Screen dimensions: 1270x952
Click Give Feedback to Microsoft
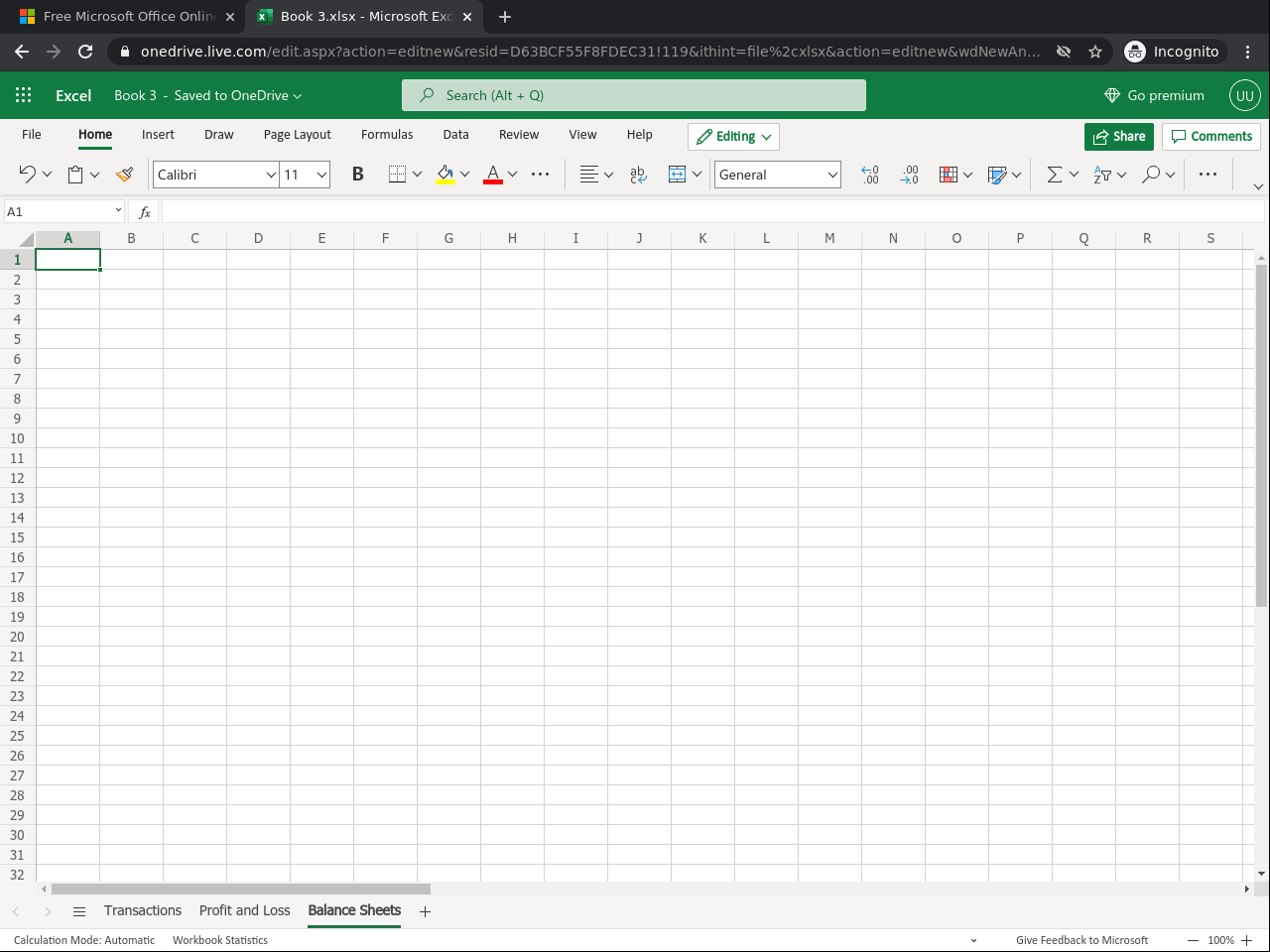1081,940
